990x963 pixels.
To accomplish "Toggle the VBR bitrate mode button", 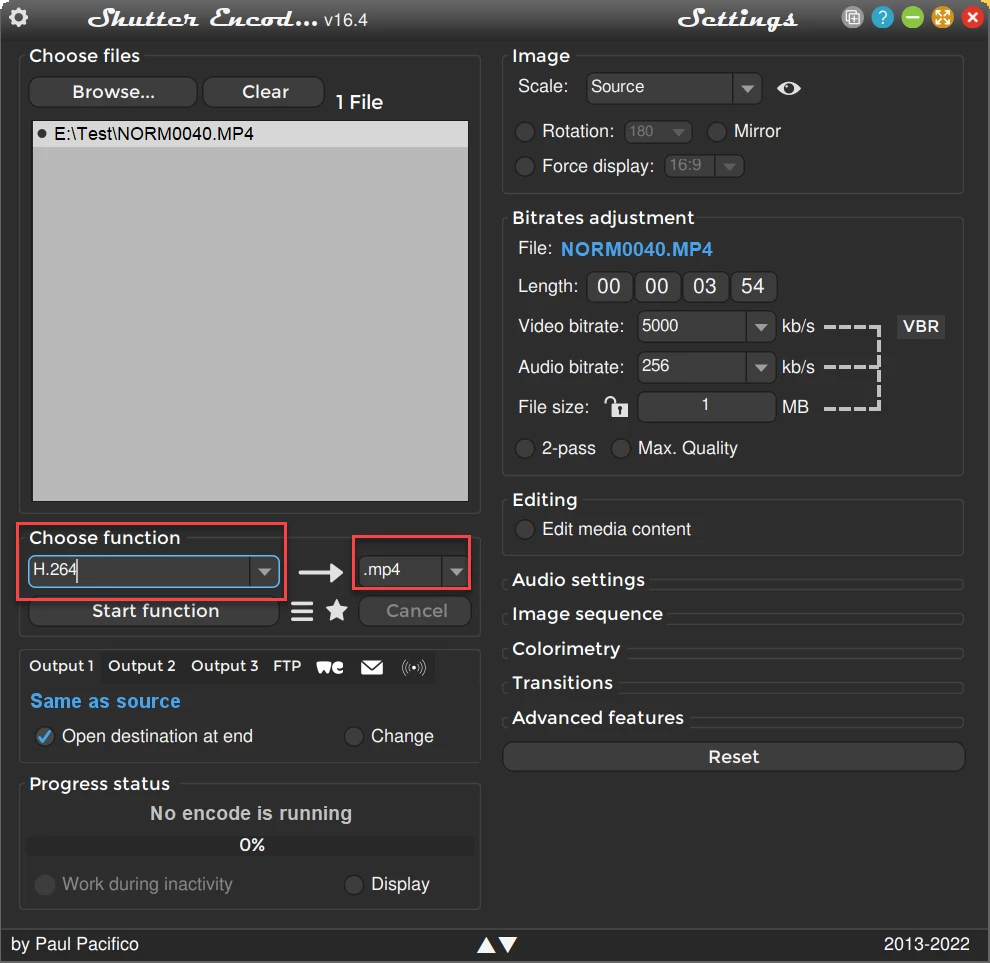I will 921,326.
